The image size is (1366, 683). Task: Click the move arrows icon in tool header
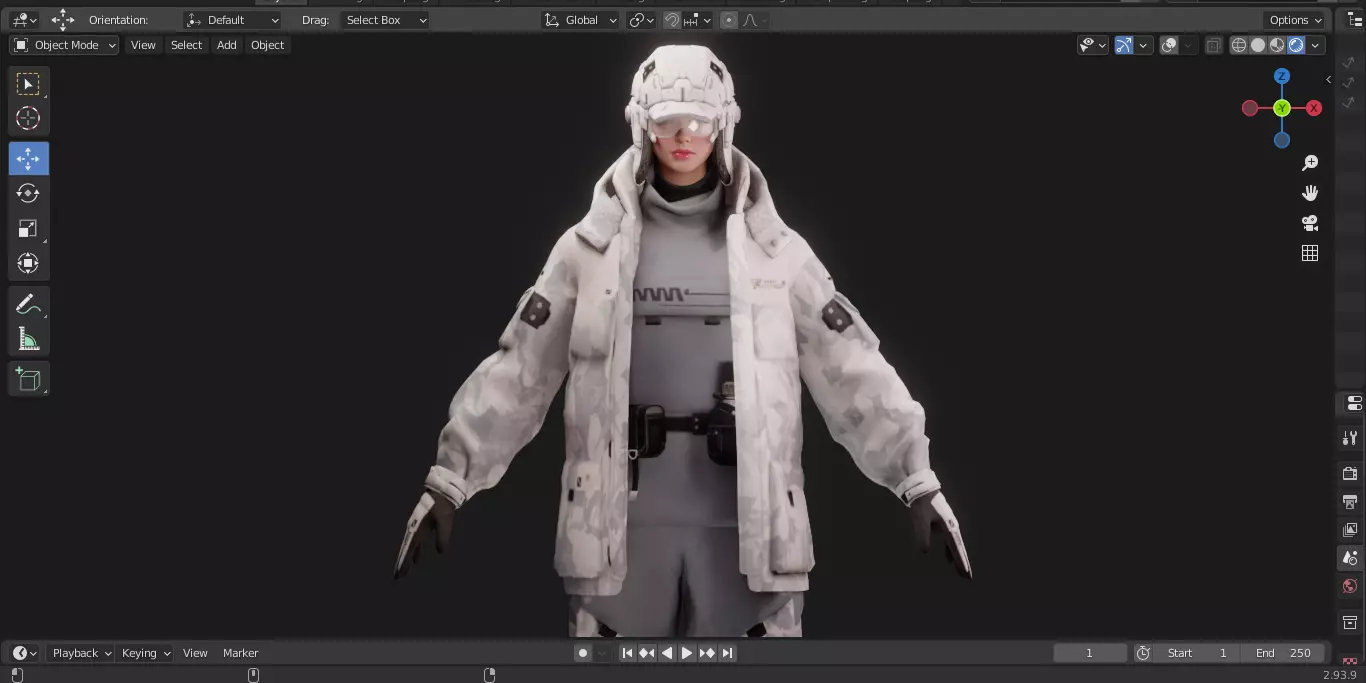click(x=63, y=19)
